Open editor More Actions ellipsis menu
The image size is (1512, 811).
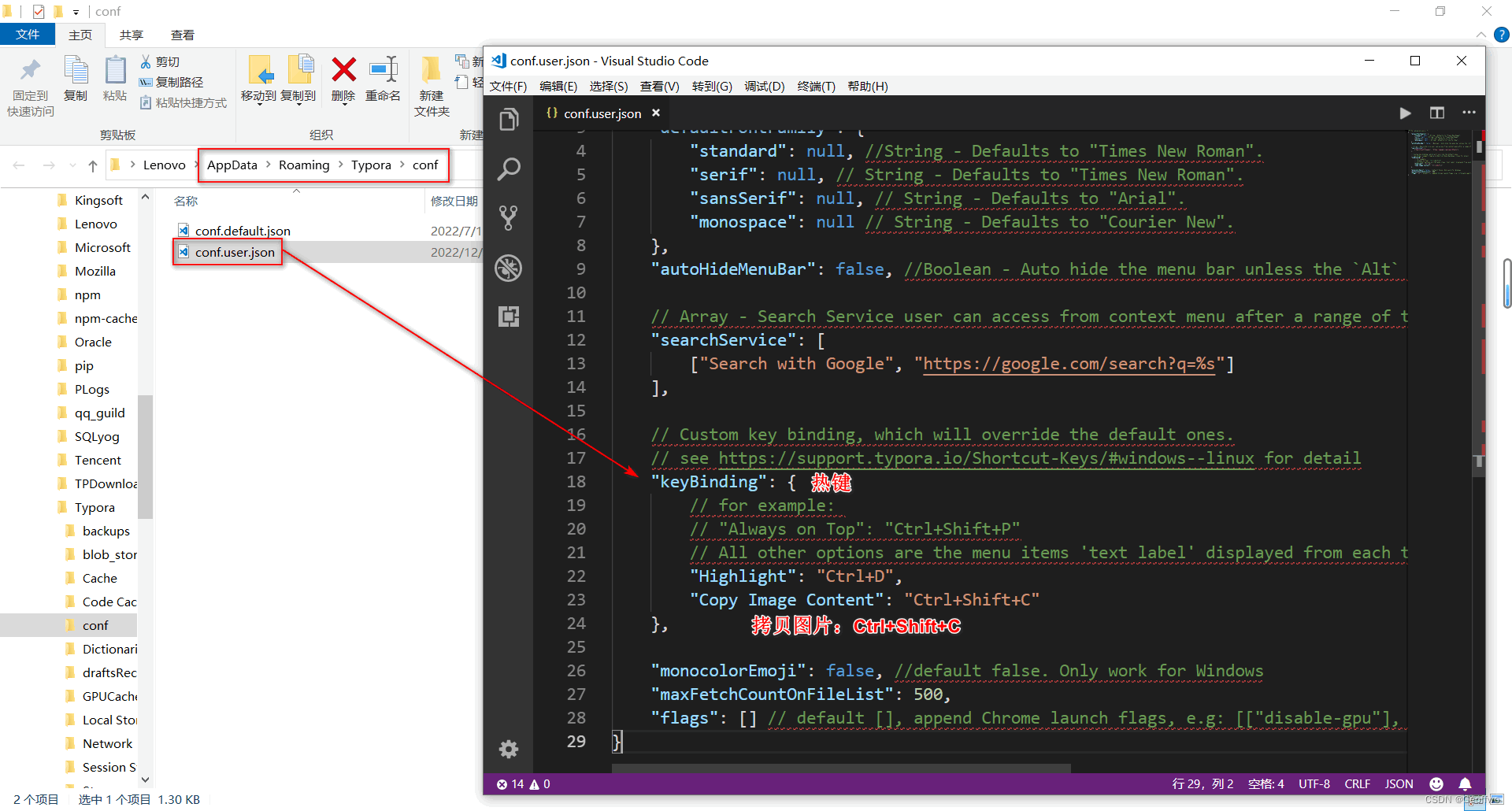(x=1469, y=113)
